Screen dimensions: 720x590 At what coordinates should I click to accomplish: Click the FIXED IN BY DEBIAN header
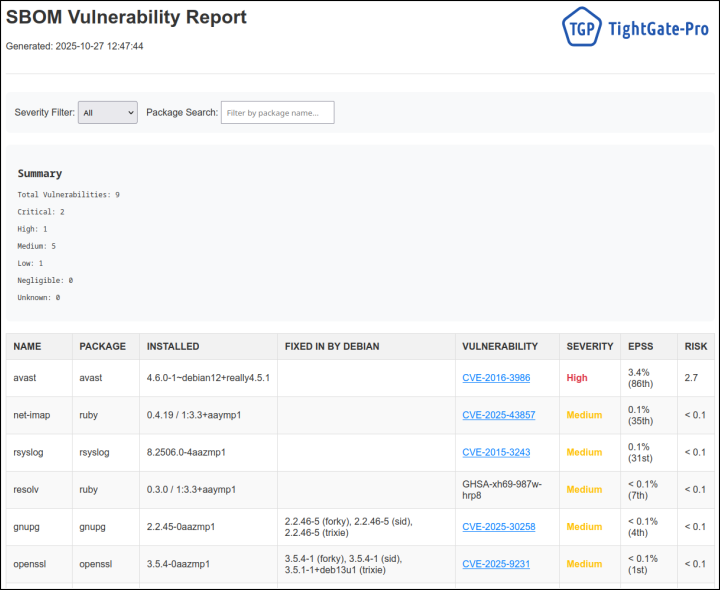(x=332, y=346)
